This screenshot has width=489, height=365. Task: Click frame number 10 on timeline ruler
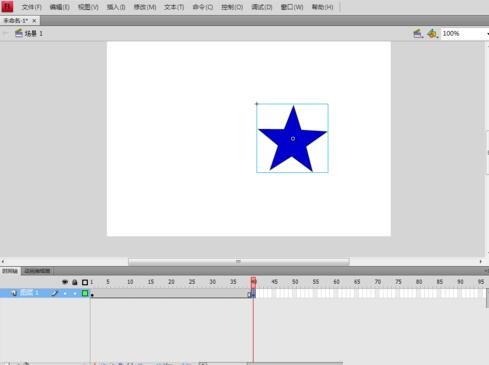tap(130, 282)
